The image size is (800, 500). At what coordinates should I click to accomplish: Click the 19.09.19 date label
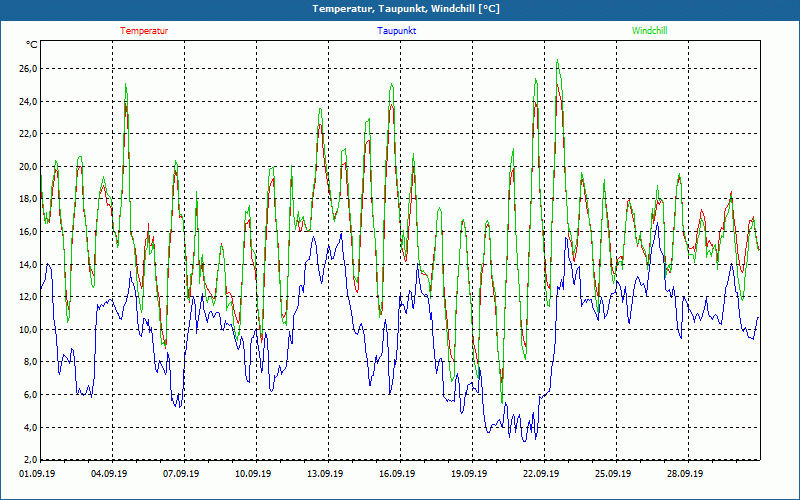click(x=469, y=473)
